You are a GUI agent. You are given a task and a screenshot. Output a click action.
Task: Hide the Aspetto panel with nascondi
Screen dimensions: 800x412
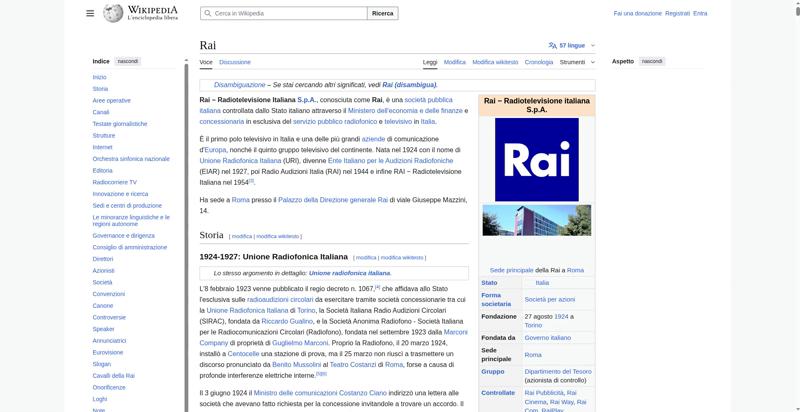[652, 61]
